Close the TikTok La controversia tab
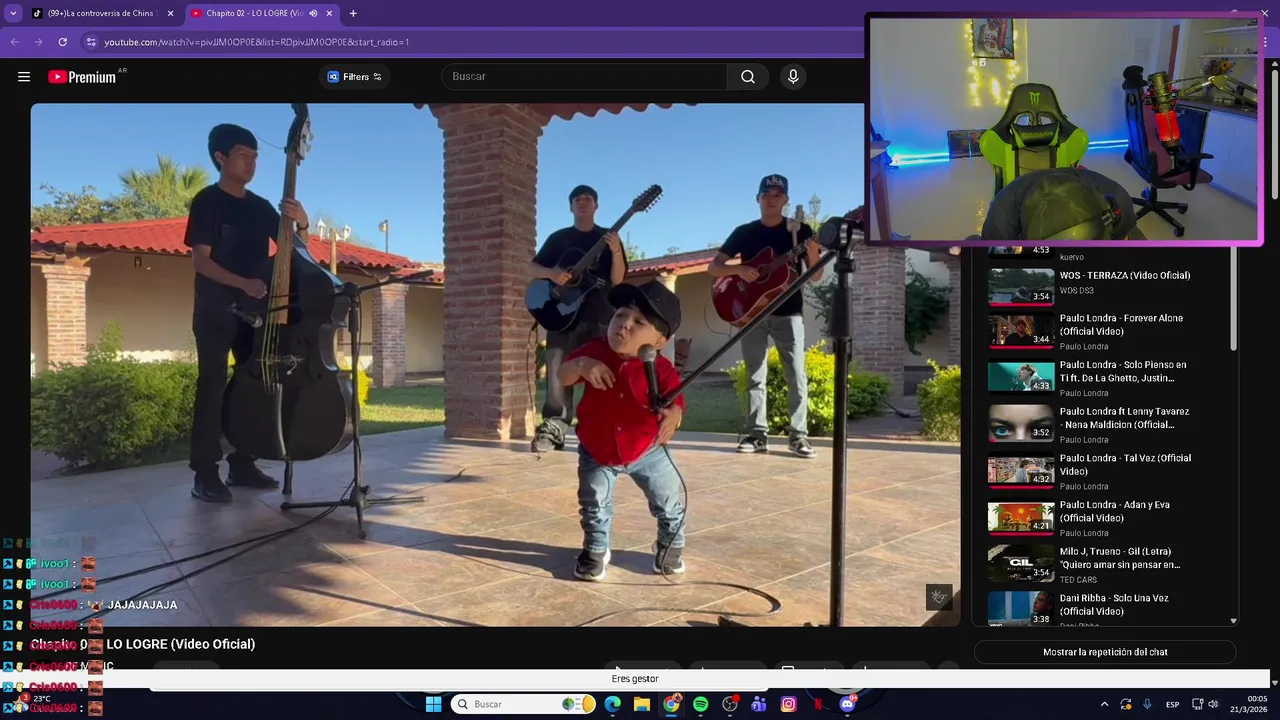The height and width of the screenshot is (720, 1280). pyautogui.click(x=170, y=13)
